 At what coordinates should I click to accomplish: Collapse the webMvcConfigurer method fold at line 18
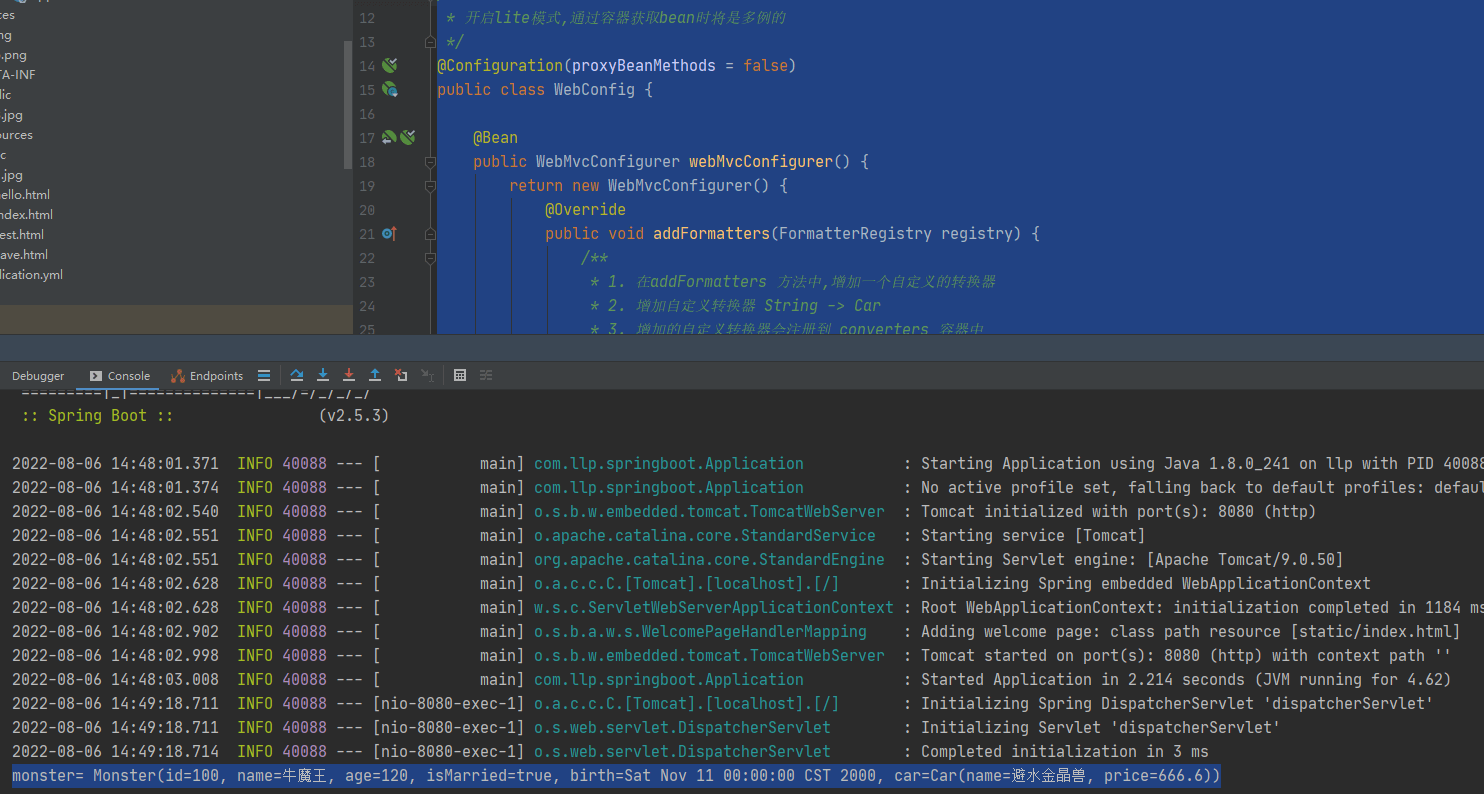click(430, 162)
